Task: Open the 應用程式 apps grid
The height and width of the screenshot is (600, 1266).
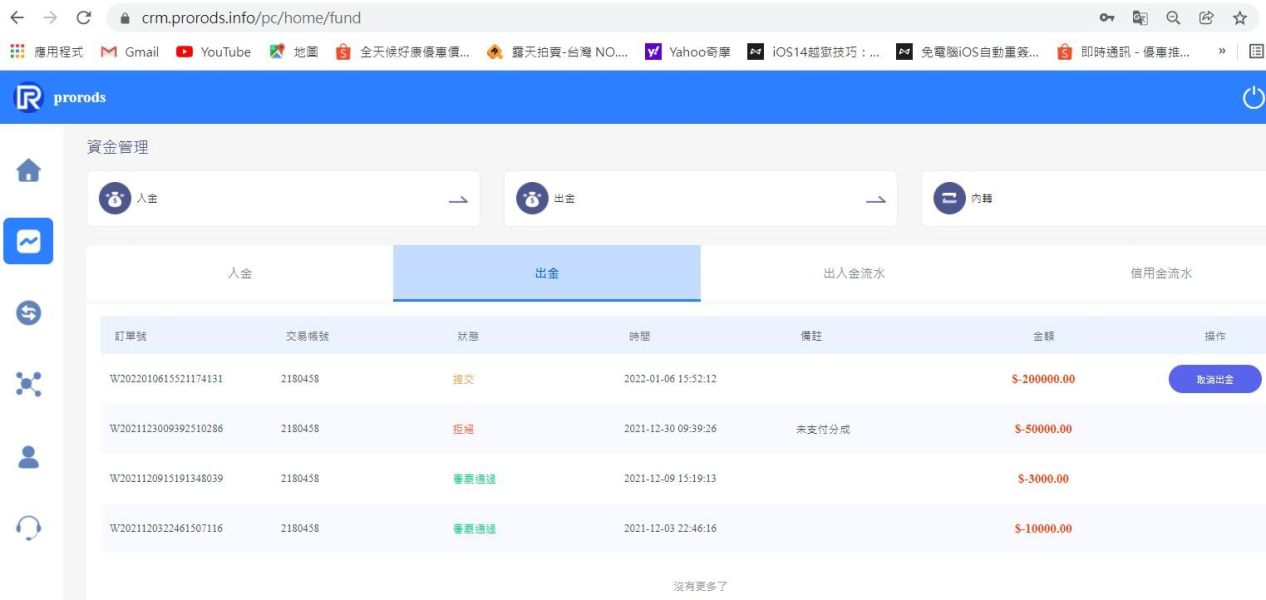Action: pyautogui.click(x=47, y=52)
